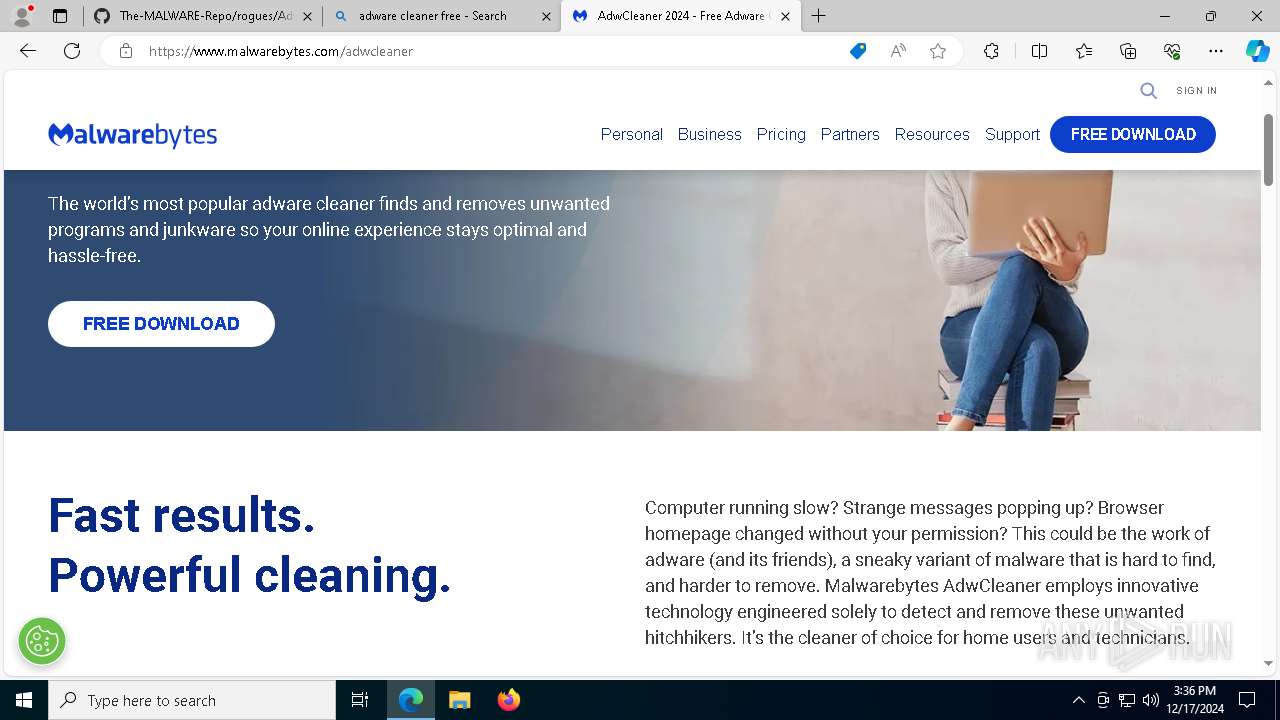Open the shopping tag icon in address bar
This screenshot has height=720, width=1280.
point(858,51)
